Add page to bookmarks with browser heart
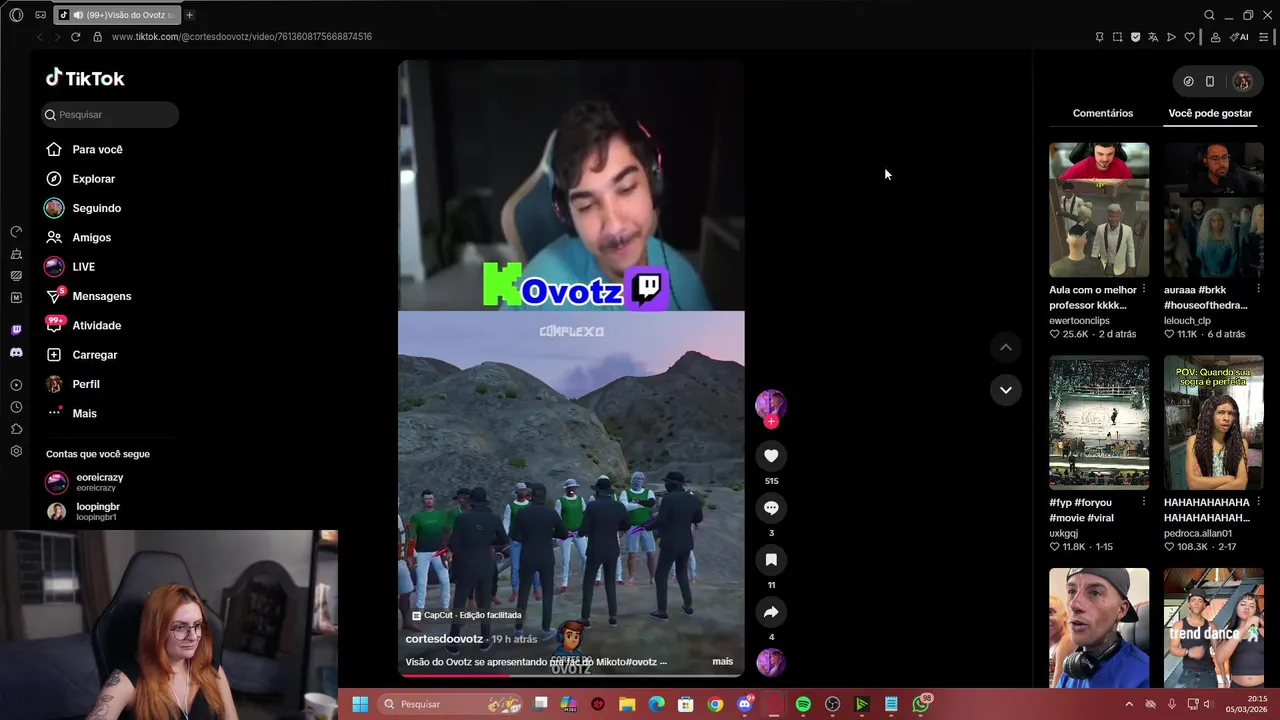The height and width of the screenshot is (720, 1280). coord(1189,37)
